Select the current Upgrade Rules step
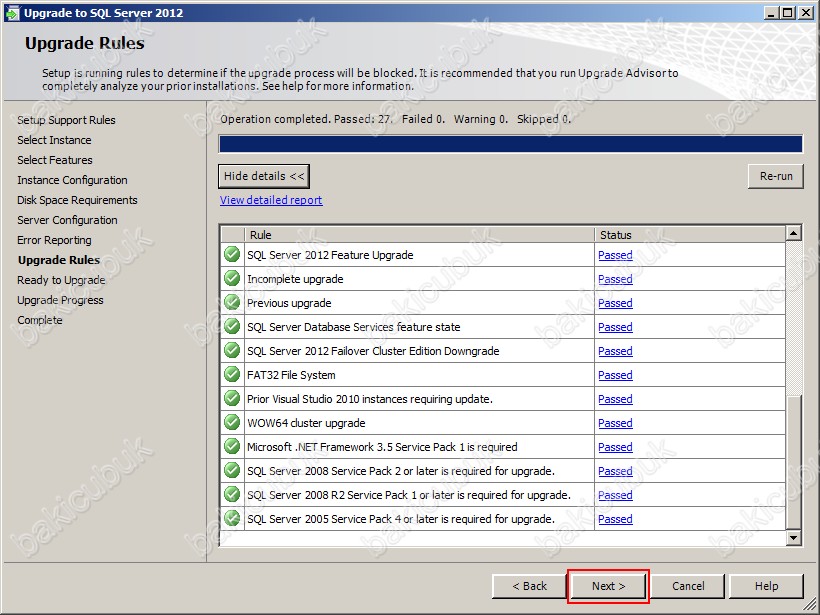 click(x=59, y=260)
